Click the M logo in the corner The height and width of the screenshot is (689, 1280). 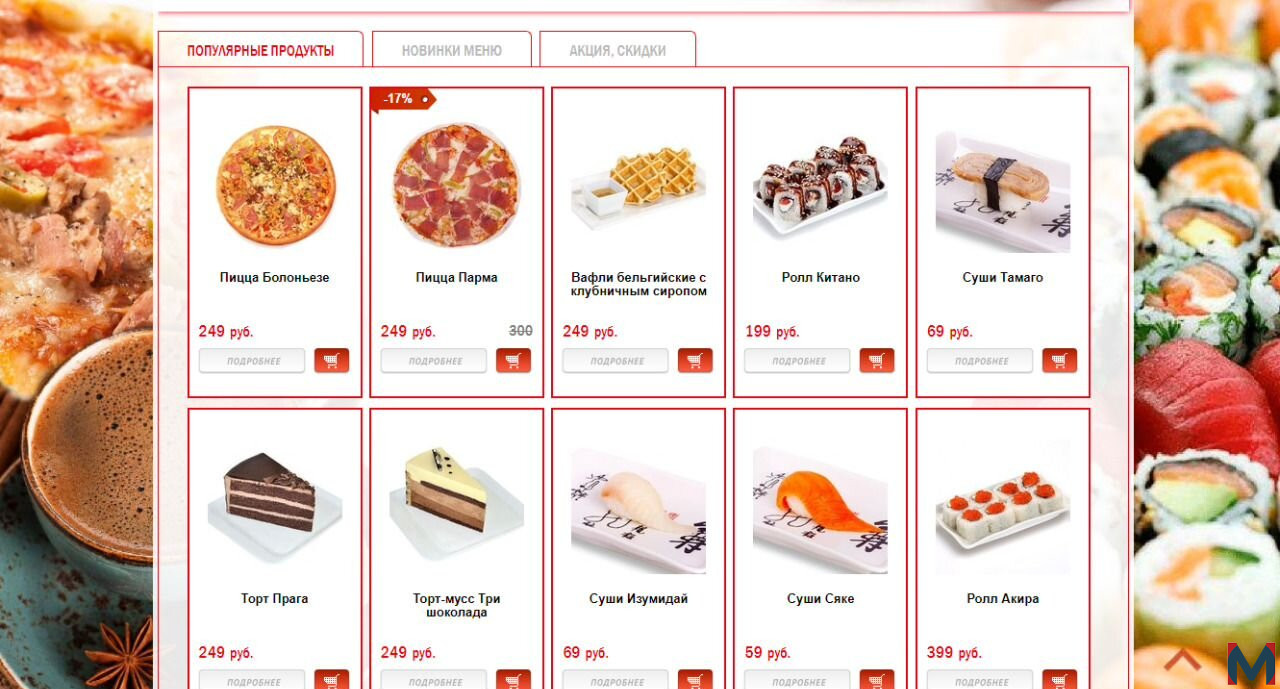point(1251,664)
